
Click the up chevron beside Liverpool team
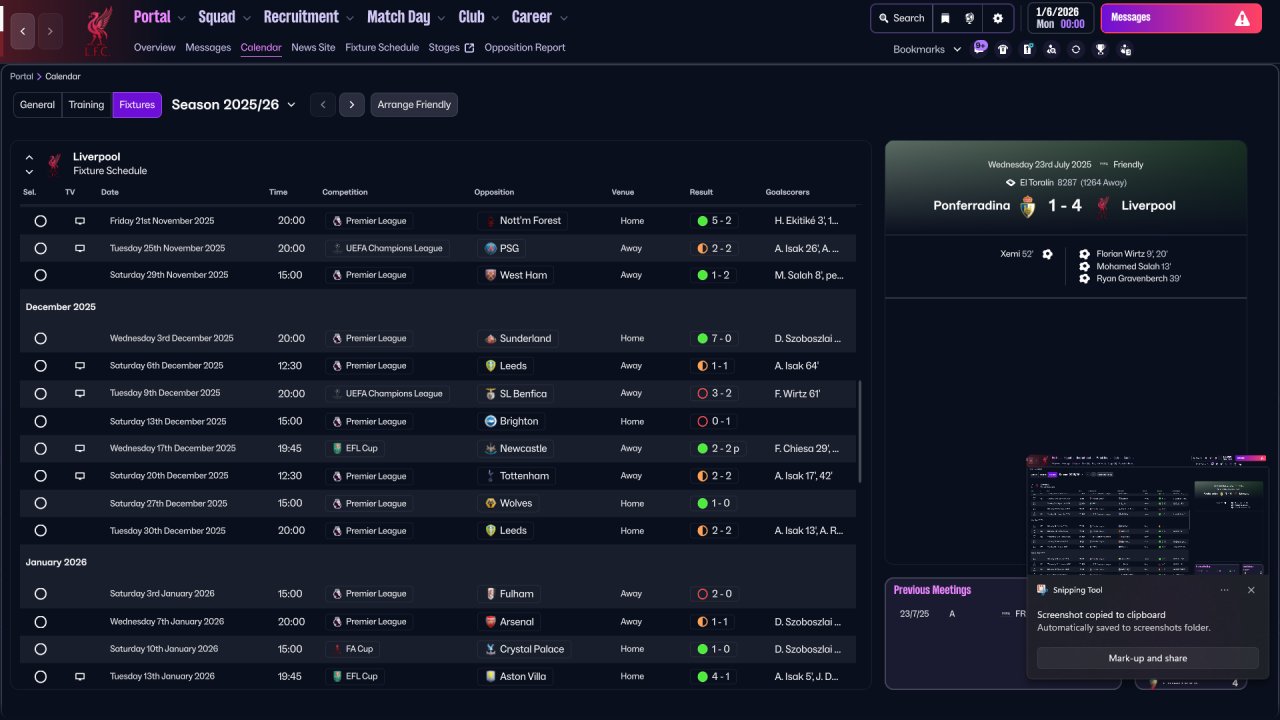click(29, 157)
